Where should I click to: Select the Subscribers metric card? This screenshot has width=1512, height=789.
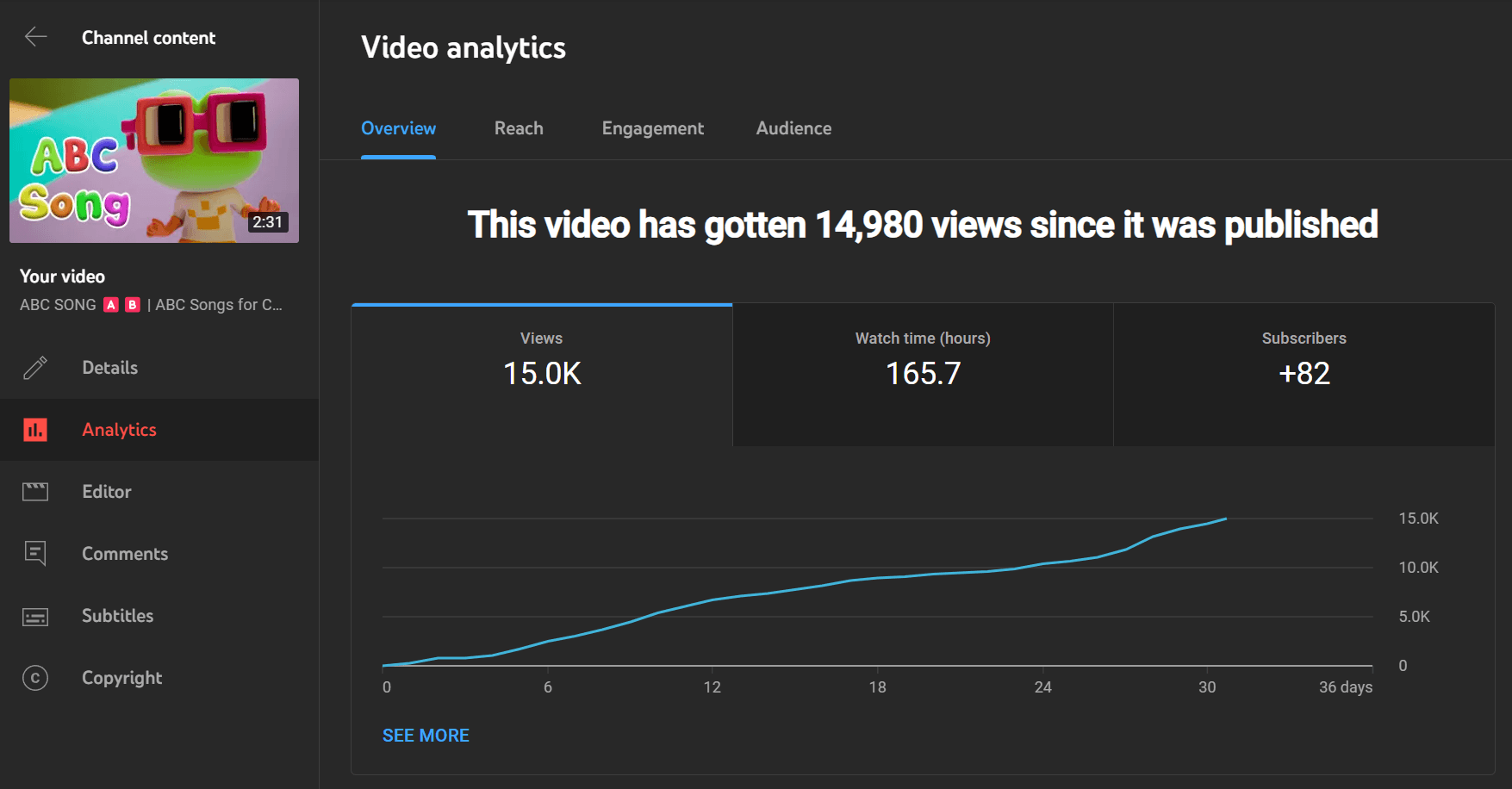[1304, 374]
